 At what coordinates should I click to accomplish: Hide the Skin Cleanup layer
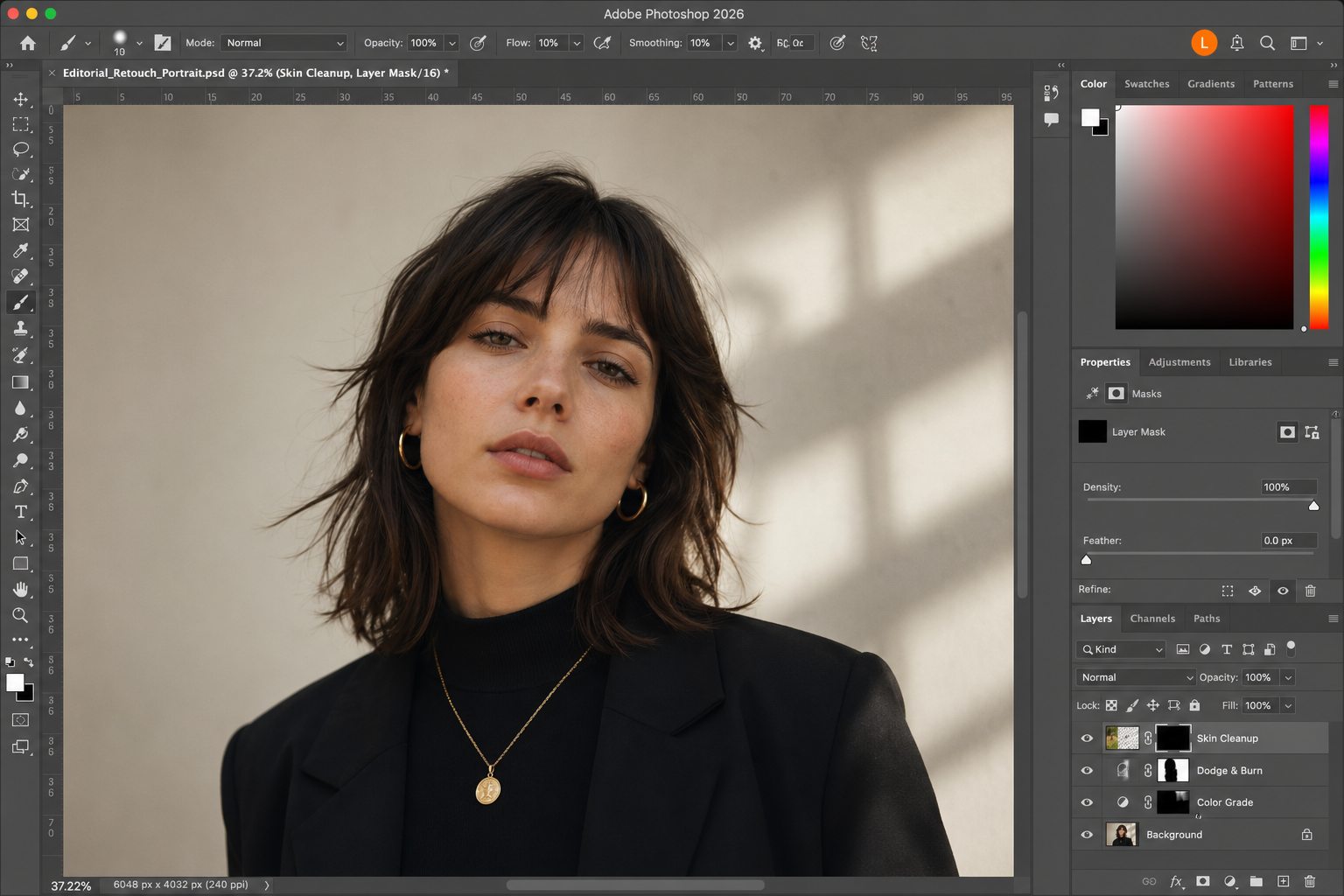point(1087,738)
